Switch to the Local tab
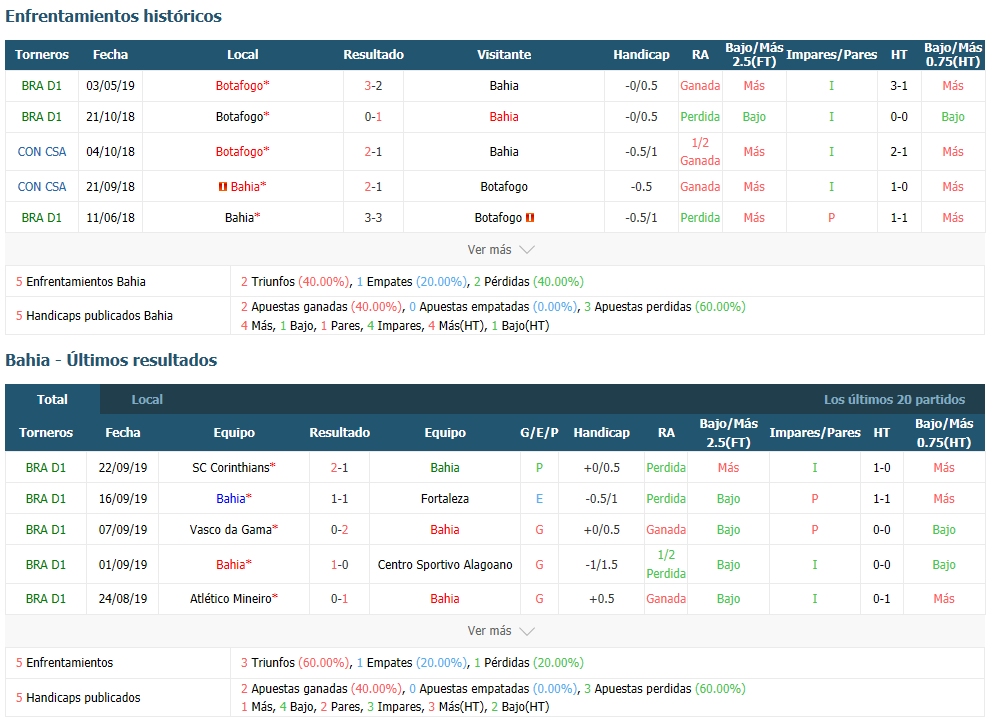This screenshot has height=727, width=989. (x=147, y=399)
